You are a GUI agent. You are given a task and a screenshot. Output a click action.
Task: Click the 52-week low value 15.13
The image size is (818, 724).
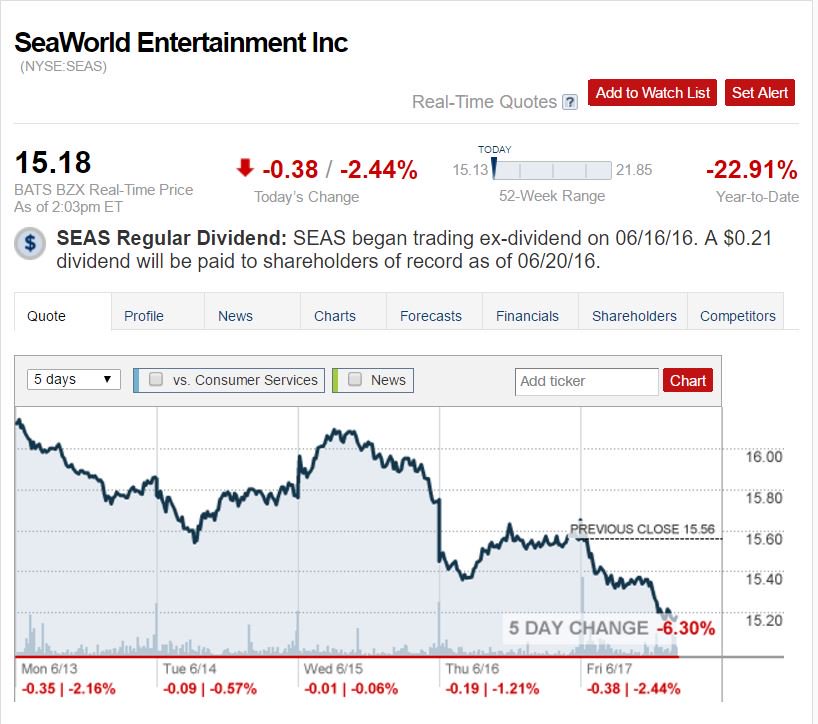[x=470, y=170]
